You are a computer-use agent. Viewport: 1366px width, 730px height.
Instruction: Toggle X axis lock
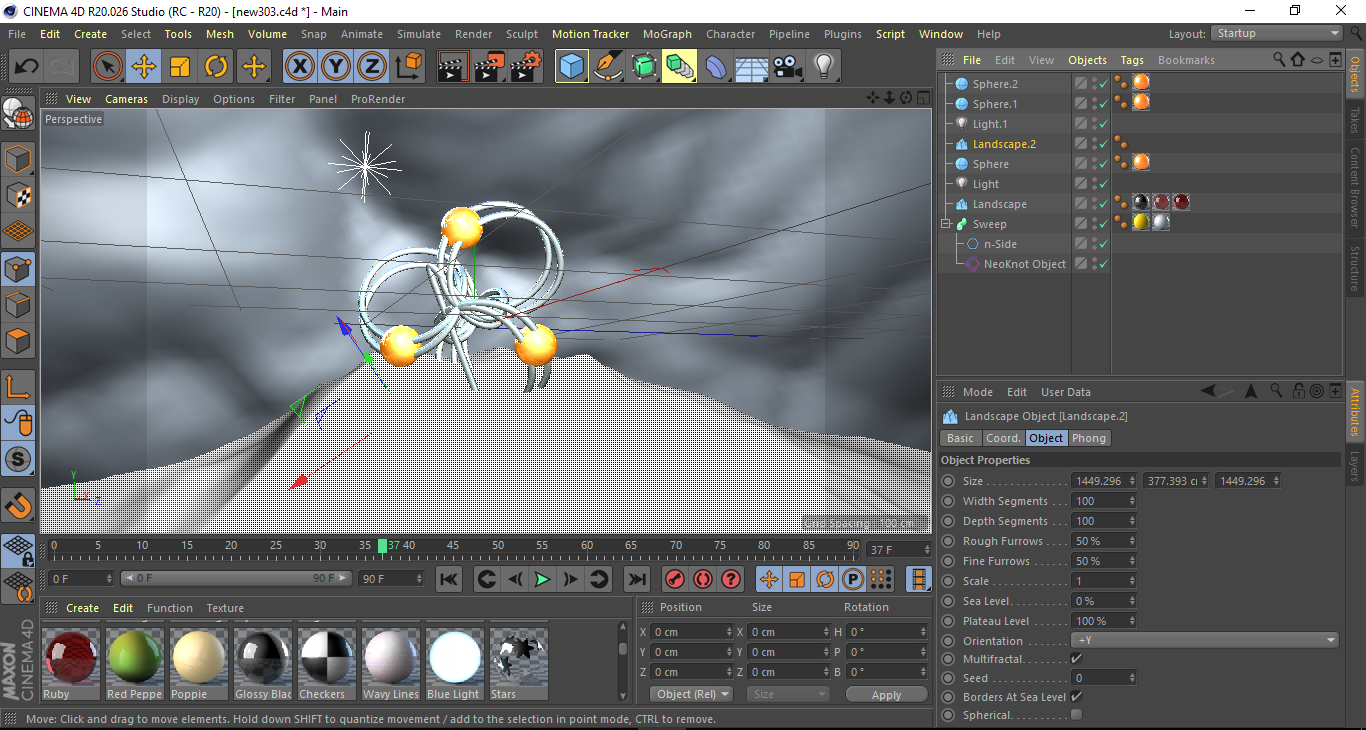point(299,67)
